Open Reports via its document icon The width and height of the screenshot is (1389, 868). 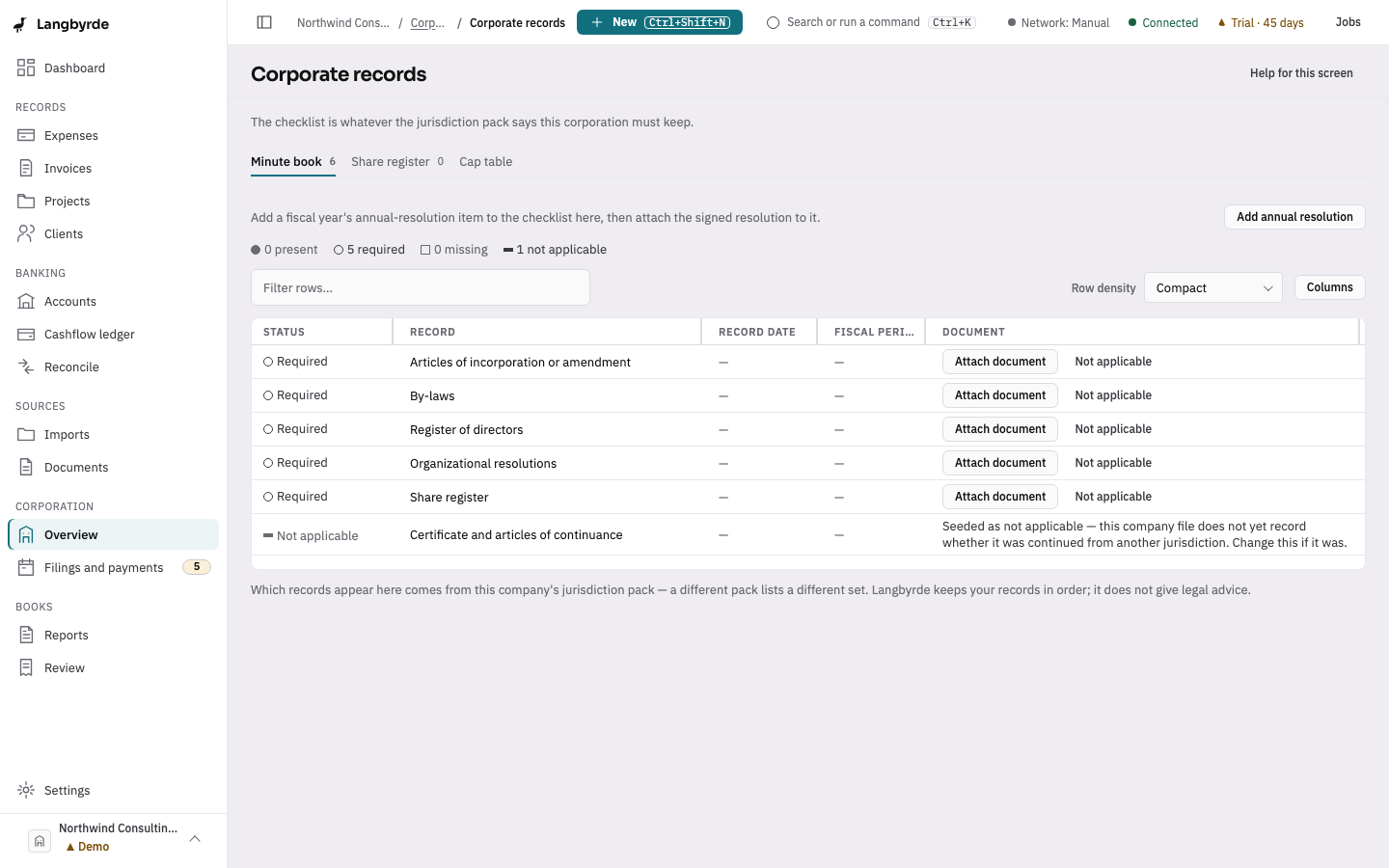coord(26,635)
